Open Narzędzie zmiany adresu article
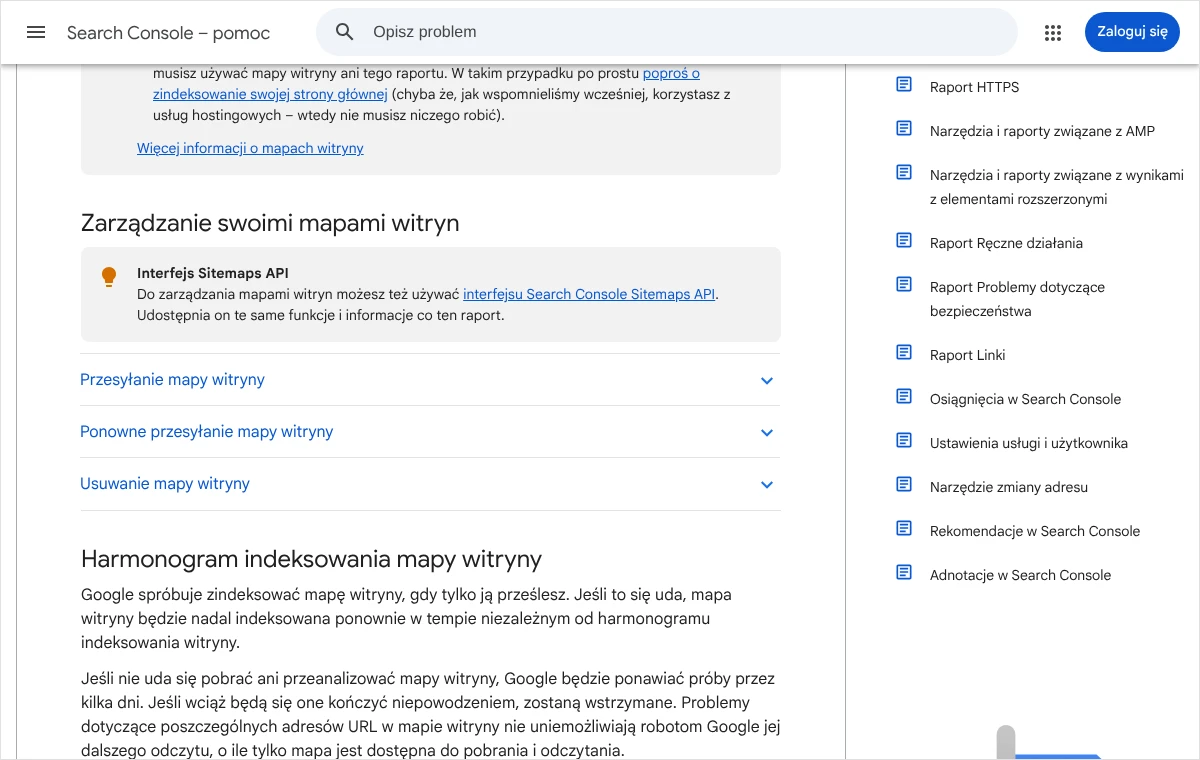 click(1009, 487)
